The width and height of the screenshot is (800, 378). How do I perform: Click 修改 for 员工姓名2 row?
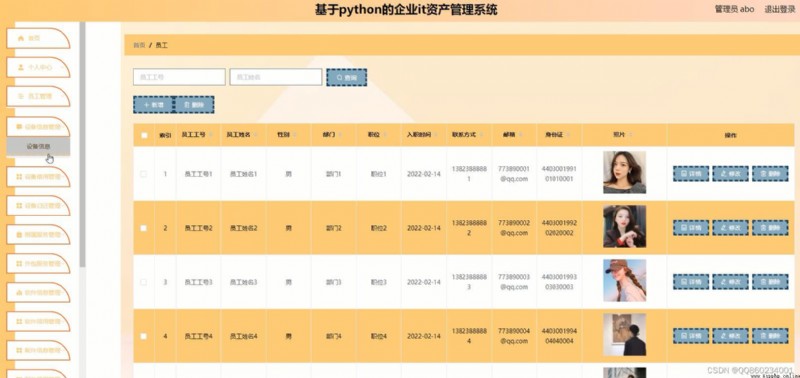tap(731, 228)
